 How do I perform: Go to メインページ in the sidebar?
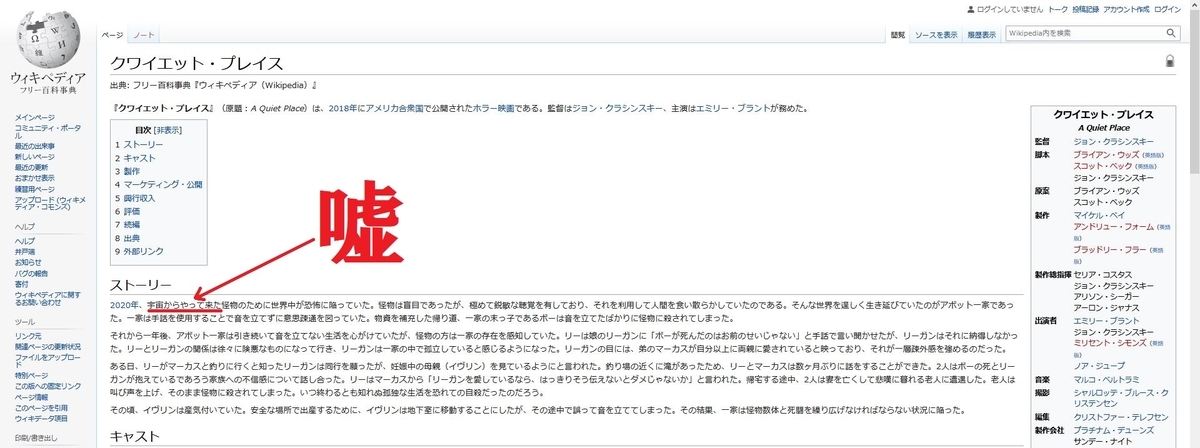34,118
